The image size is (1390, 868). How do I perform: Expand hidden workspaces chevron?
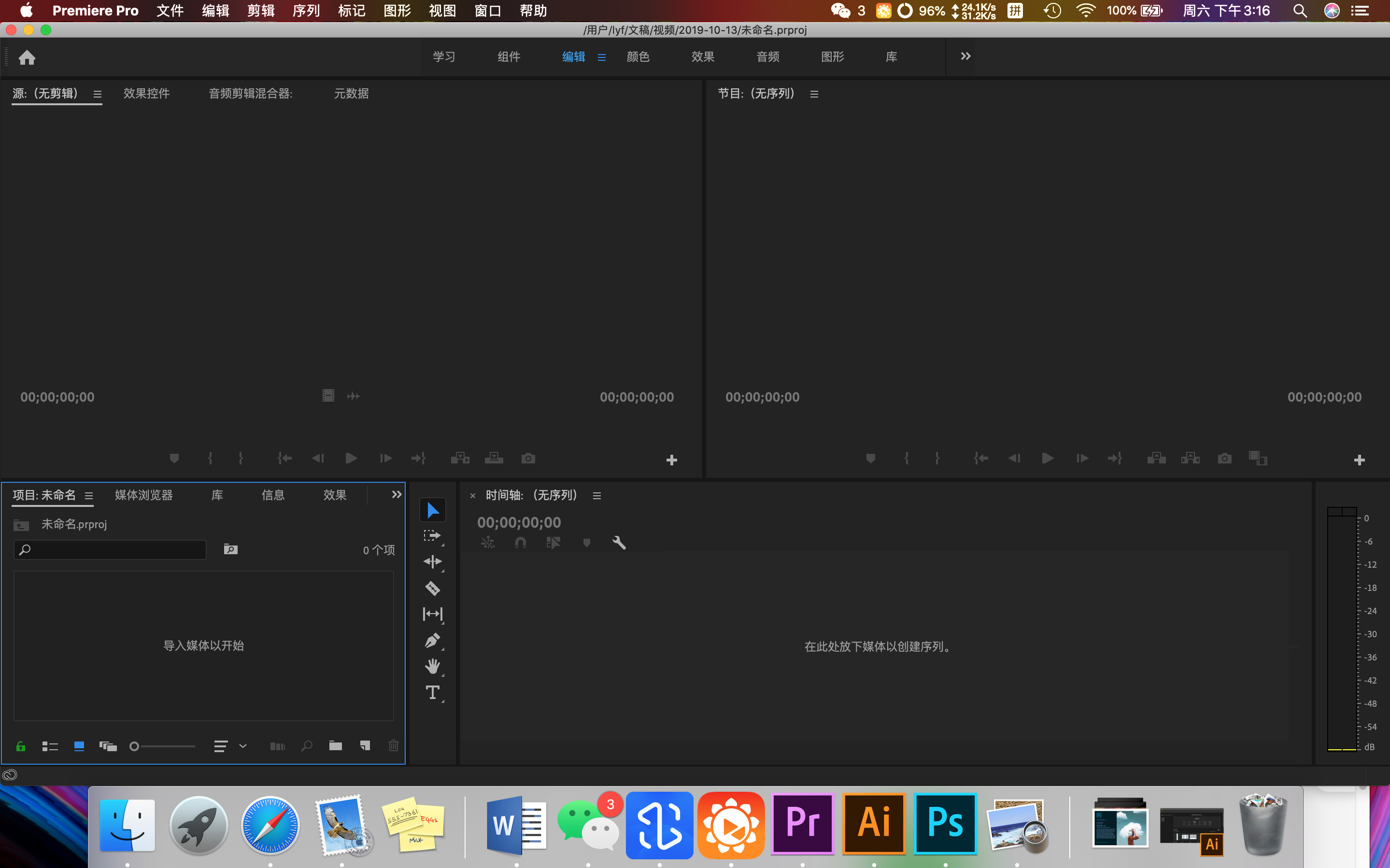pyautogui.click(x=965, y=56)
